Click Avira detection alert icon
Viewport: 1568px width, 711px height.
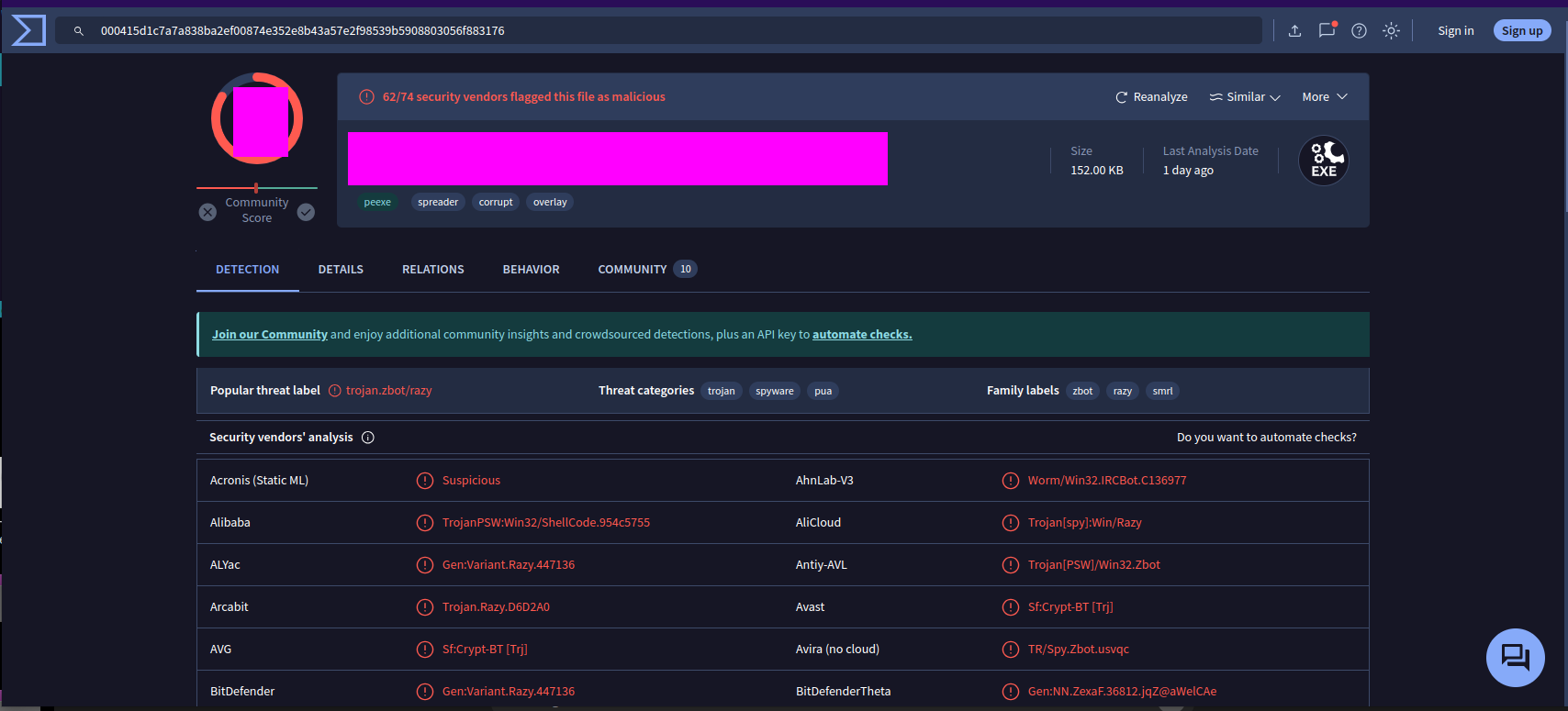click(1011, 650)
